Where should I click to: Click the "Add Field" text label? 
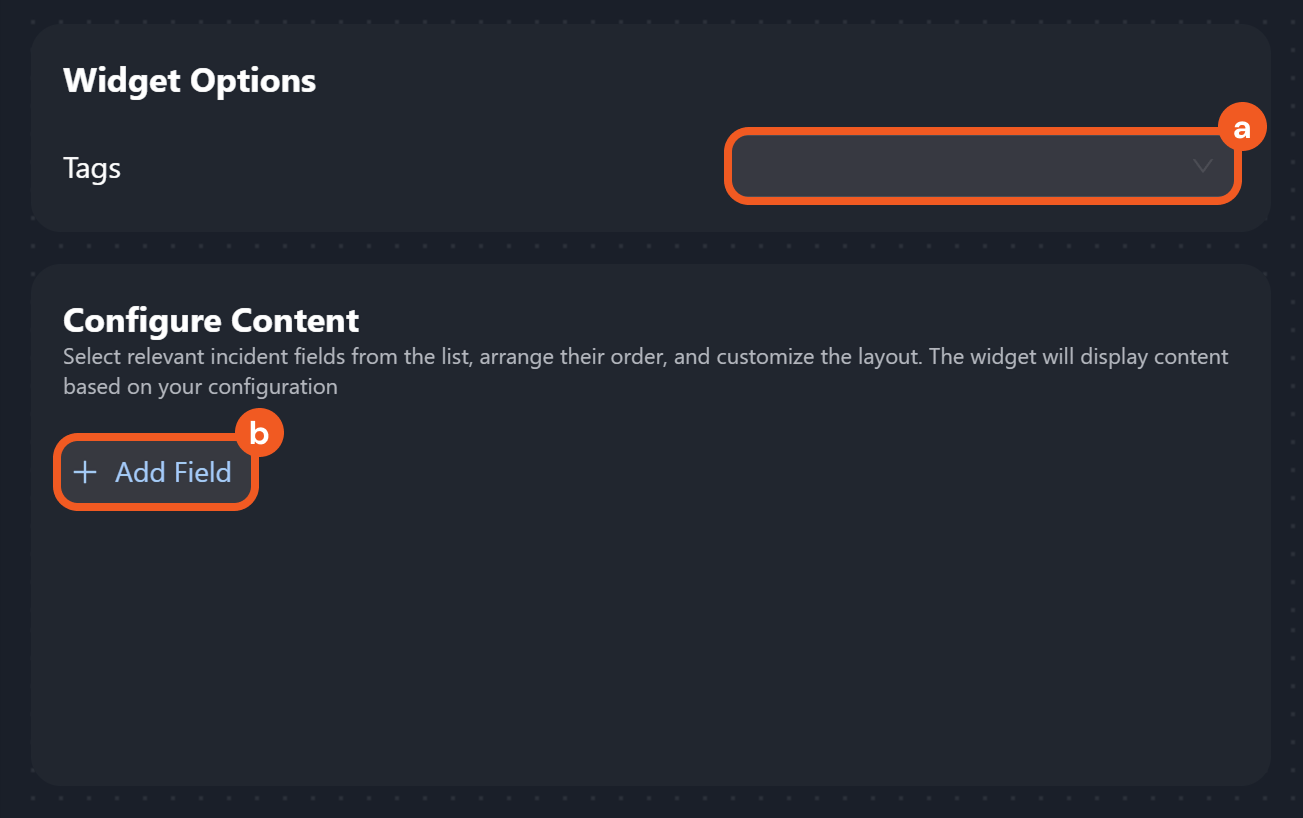click(173, 472)
